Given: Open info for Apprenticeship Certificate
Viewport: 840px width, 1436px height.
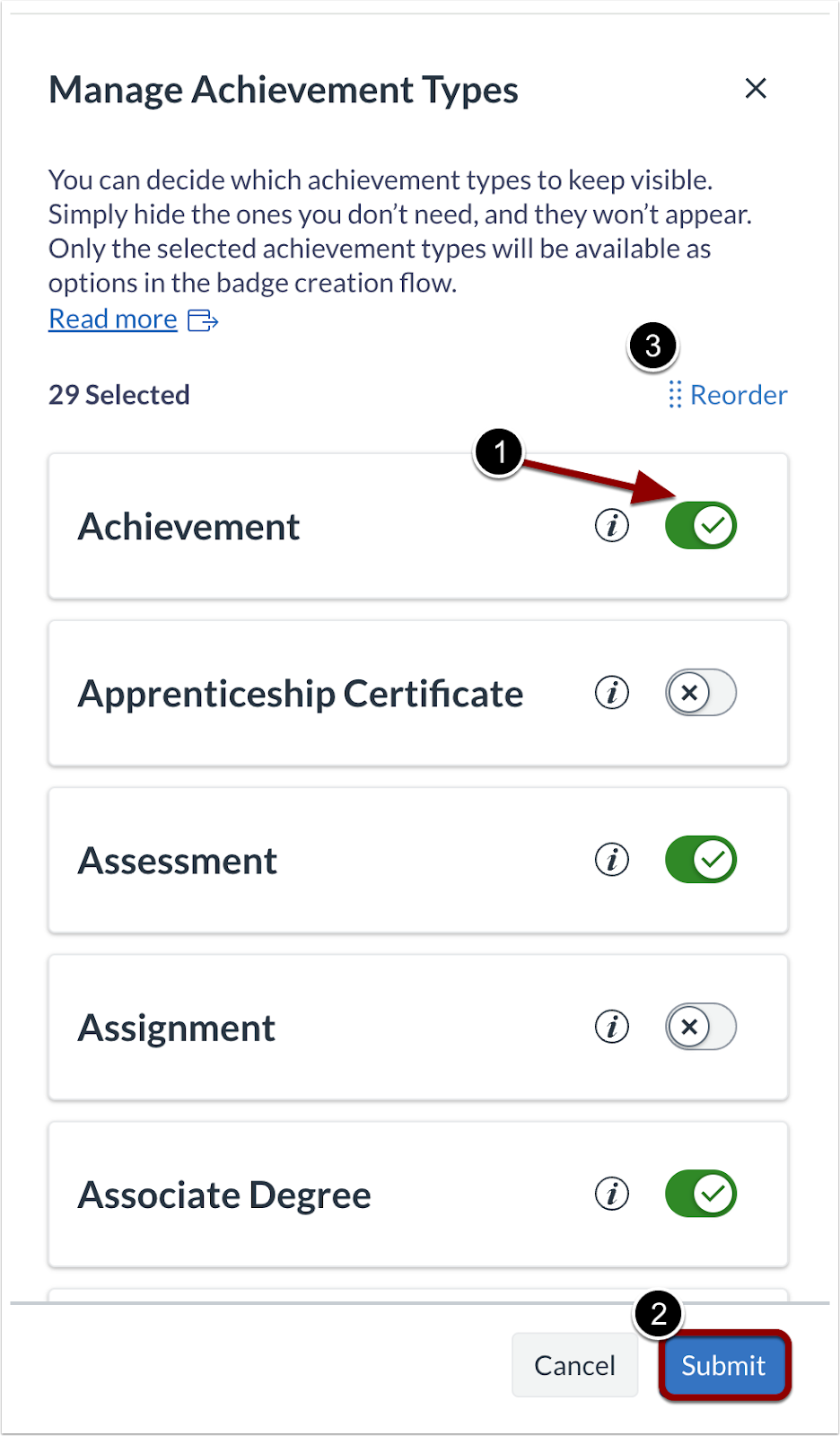Looking at the screenshot, I should (x=611, y=693).
